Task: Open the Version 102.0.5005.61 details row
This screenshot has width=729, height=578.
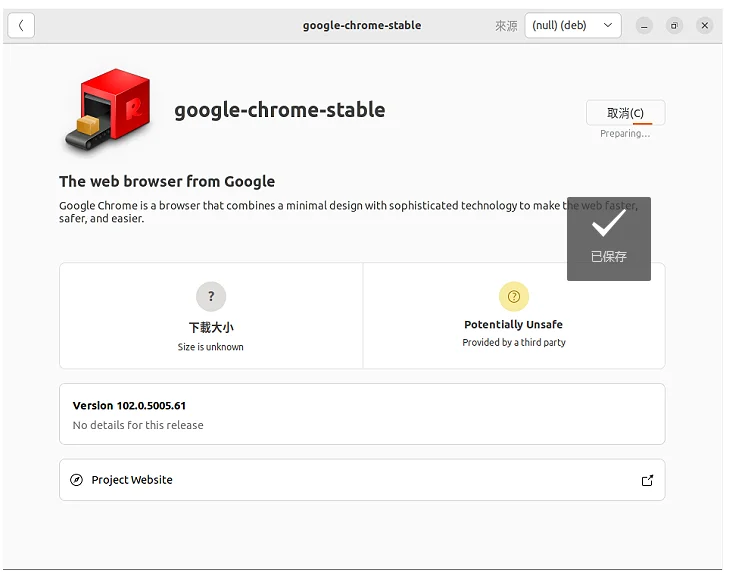Action: tap(362, 414)
